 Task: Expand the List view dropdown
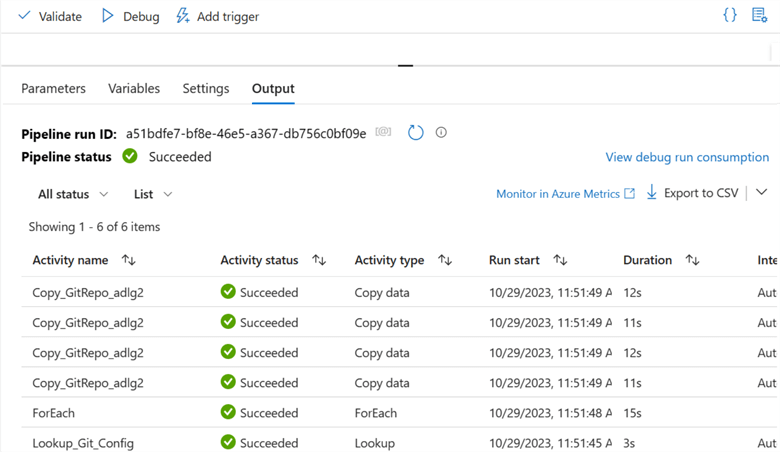[153, 194]
